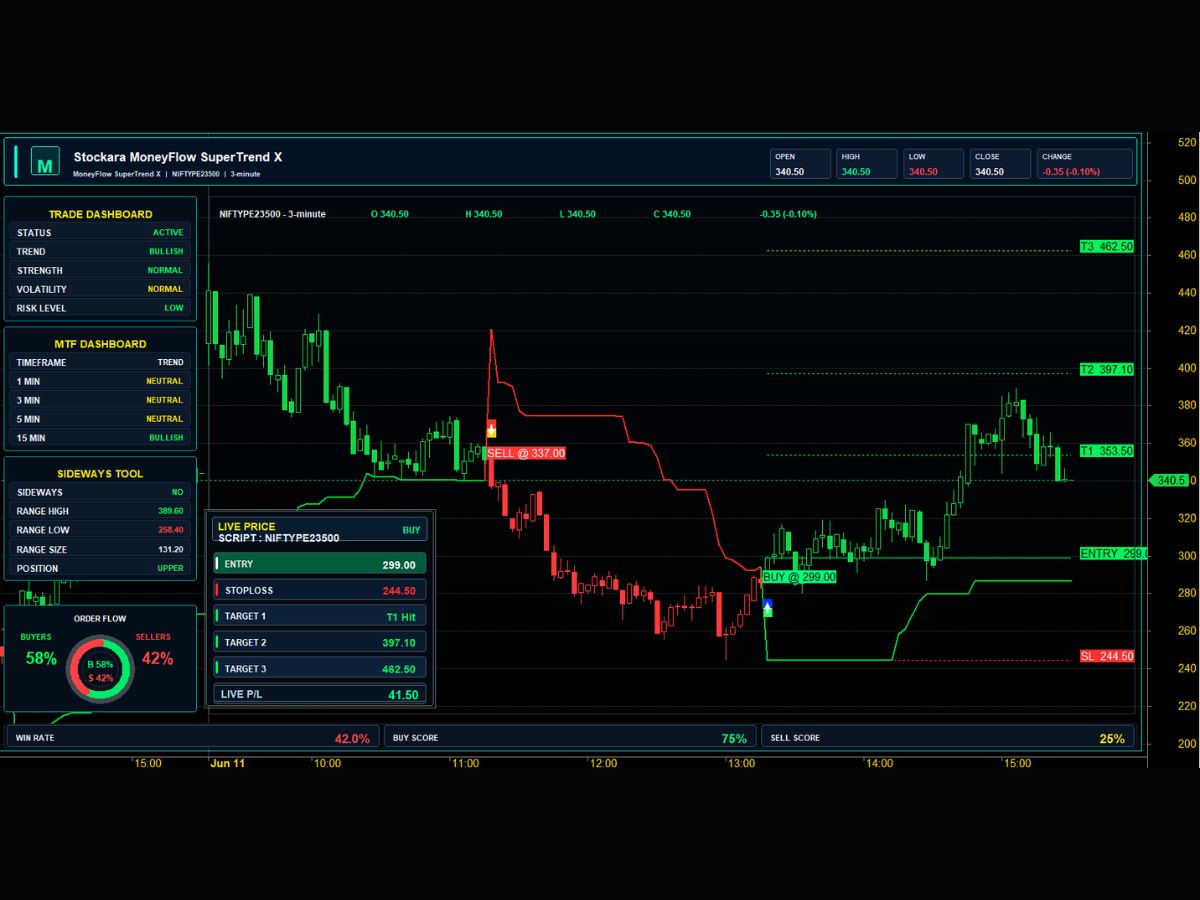
Task: Click the WIN RATE 42.0% bar
Action: click(193, 738)
